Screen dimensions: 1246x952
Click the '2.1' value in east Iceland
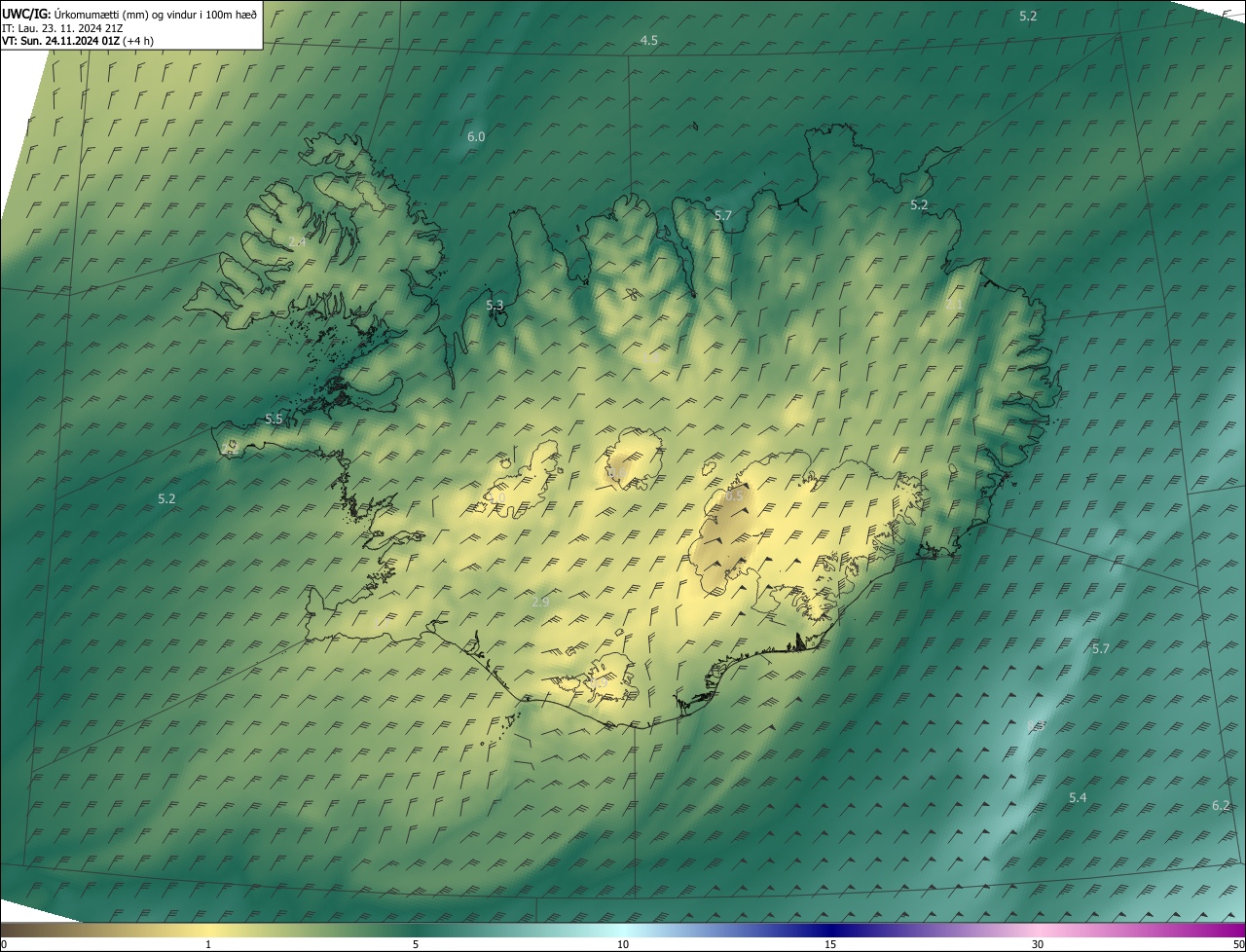click(x=953, y=305)
